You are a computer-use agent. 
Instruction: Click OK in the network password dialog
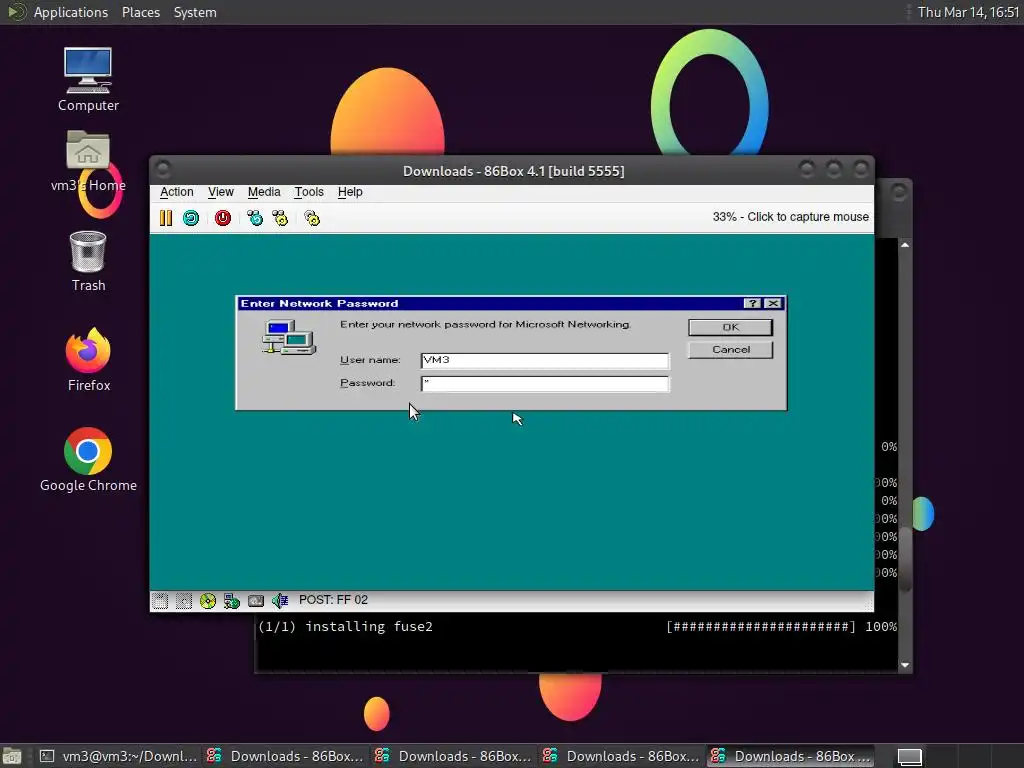click(730, 327)
